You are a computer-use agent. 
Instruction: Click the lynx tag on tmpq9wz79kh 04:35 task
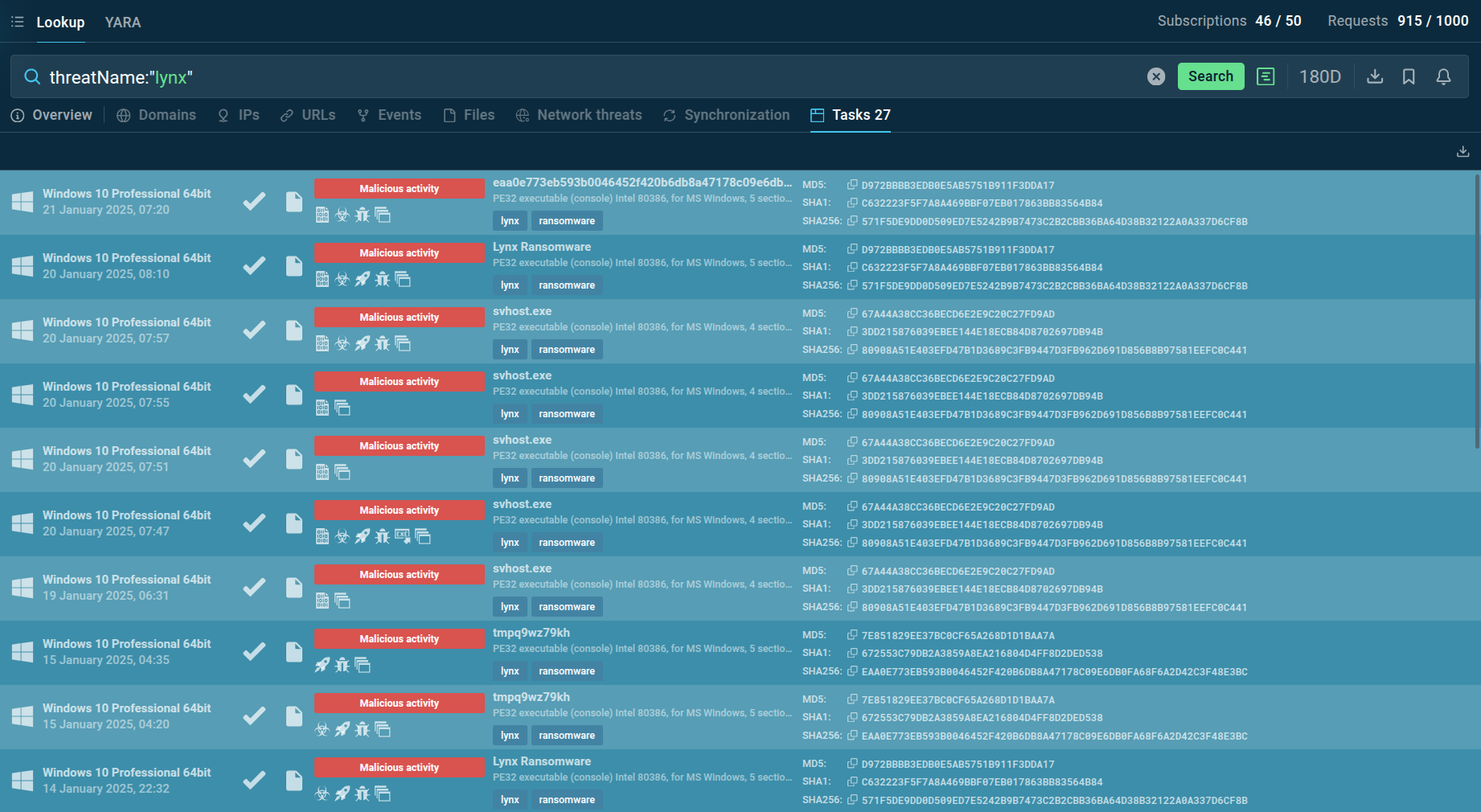(x=510, y=671)
